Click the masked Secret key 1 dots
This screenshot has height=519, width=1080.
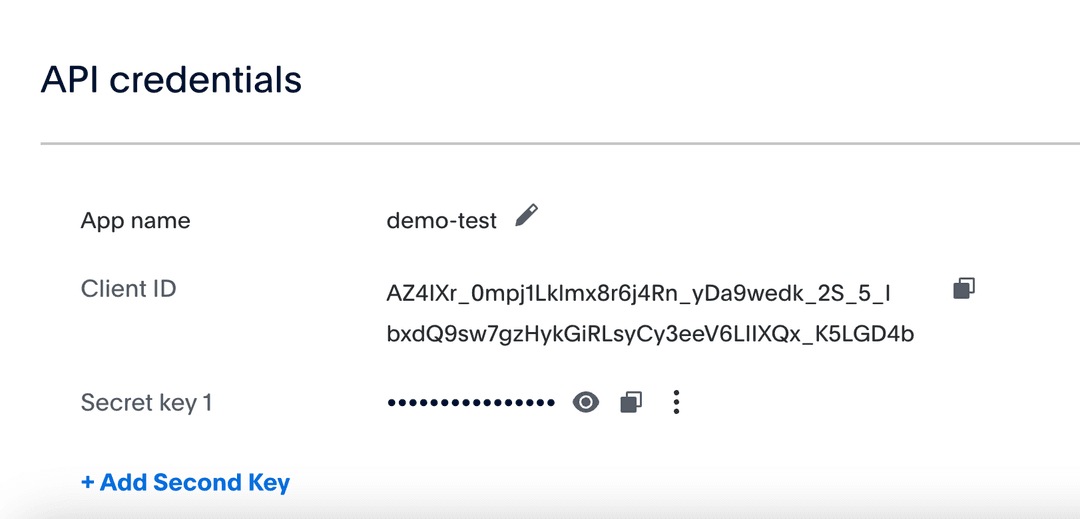[x=471, y=403]
